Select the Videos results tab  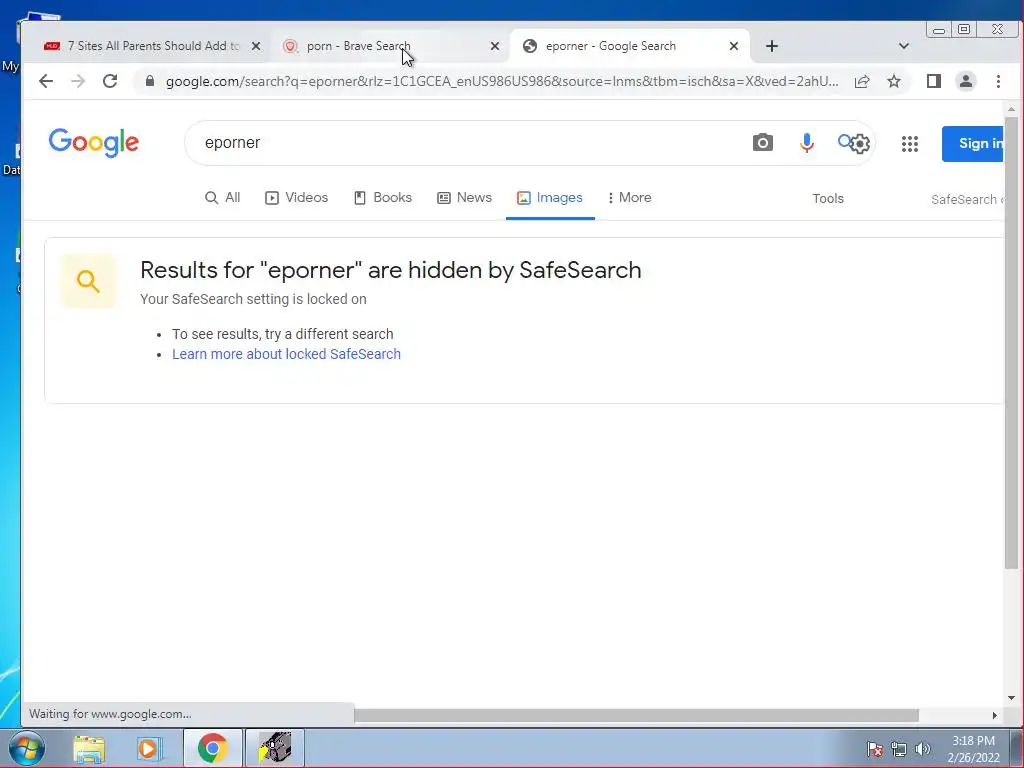296,197
